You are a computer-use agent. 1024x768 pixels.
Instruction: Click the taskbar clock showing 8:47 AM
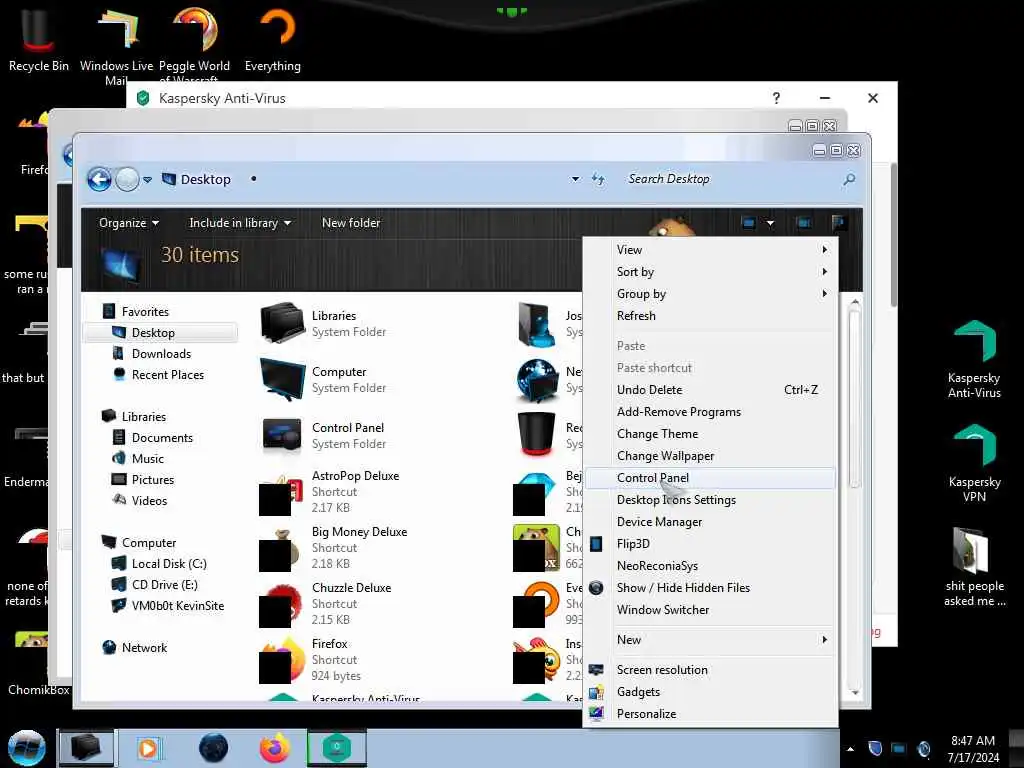point(973,749)
